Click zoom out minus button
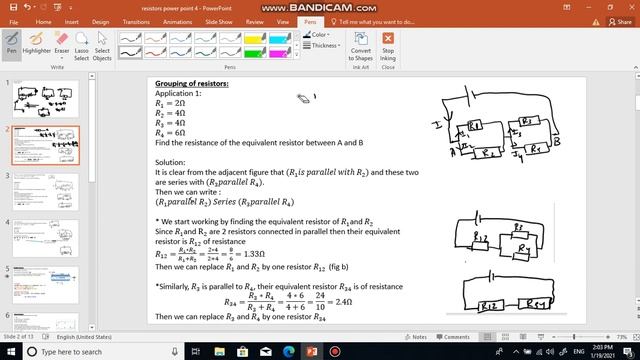 point(554,337)
